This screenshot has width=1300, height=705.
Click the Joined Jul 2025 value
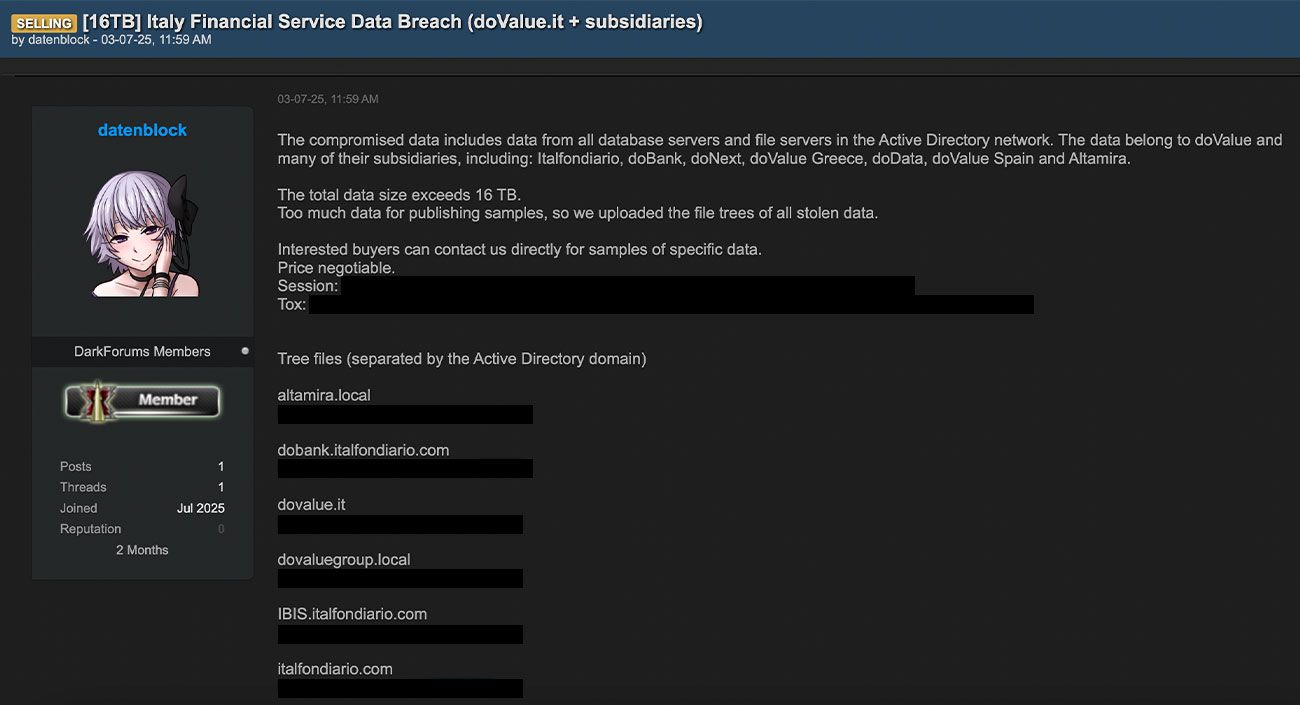(201, 509)
